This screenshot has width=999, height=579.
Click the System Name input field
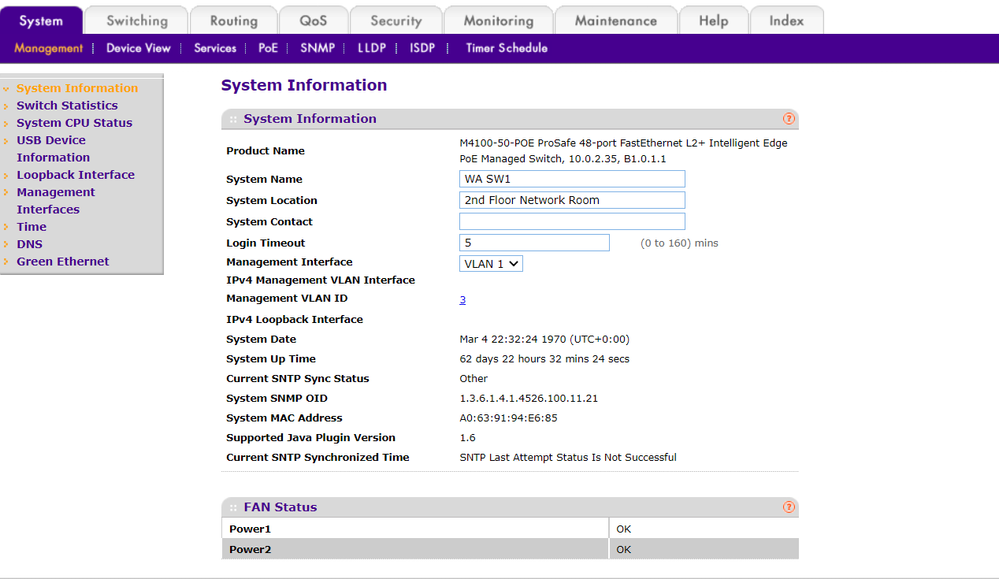tap(572, 179)
